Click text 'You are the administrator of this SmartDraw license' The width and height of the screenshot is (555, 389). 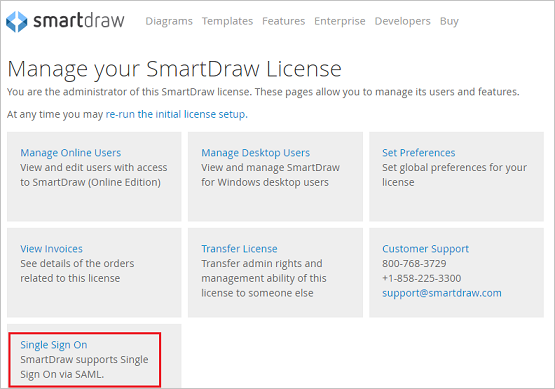pyautogui.click(x=129, y=92)
